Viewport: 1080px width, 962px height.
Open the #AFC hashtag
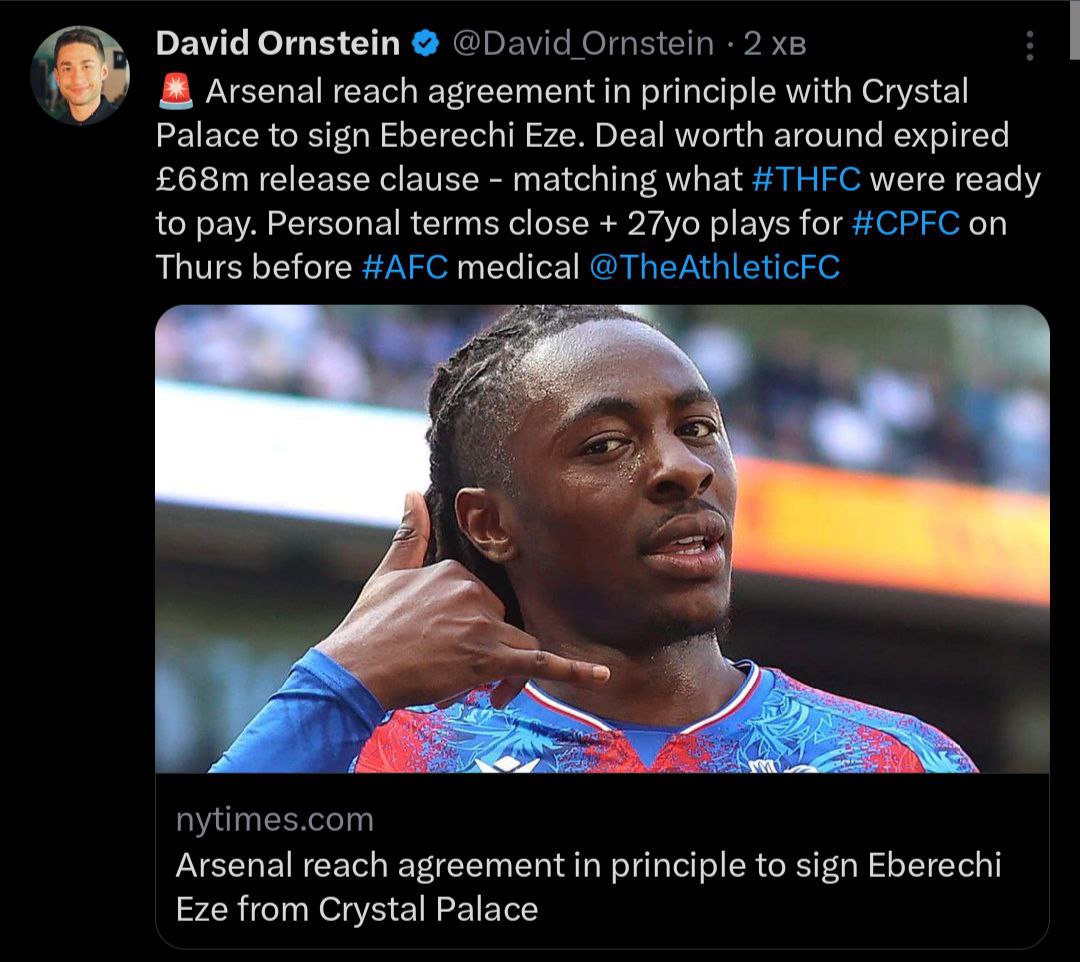(x=404, y=268)
